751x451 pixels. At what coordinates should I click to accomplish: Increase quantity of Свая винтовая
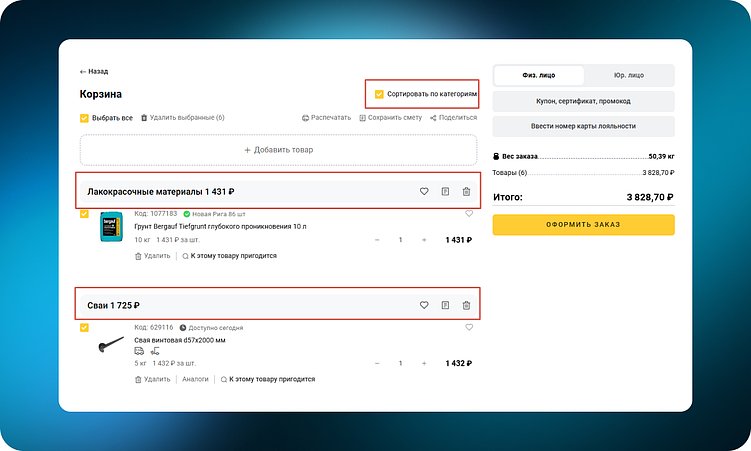(x=424, y=363)
